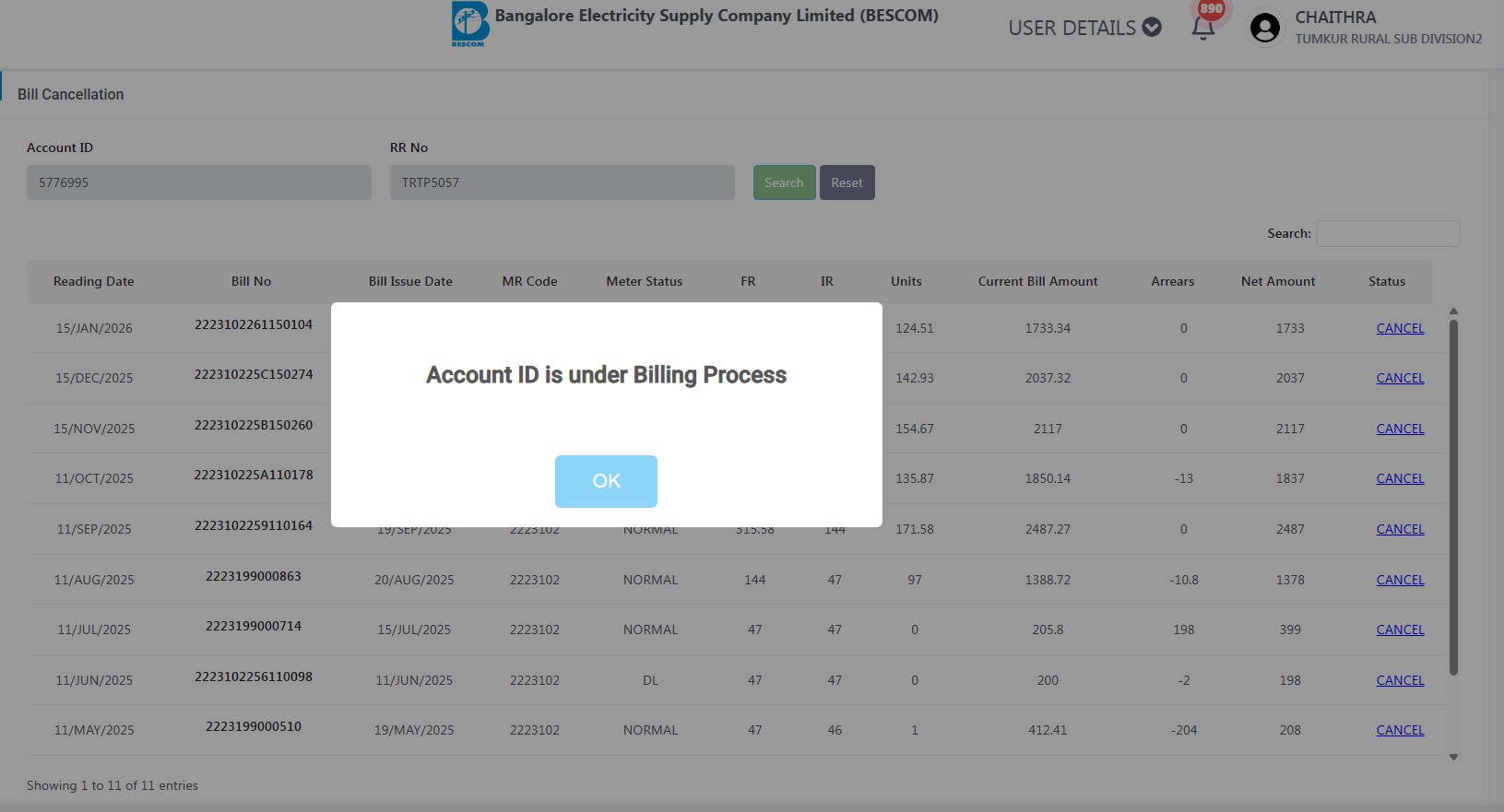Sort by Current Bill Amount column header
Viewport: 1504px width, 812px height.
(1038, 281)
